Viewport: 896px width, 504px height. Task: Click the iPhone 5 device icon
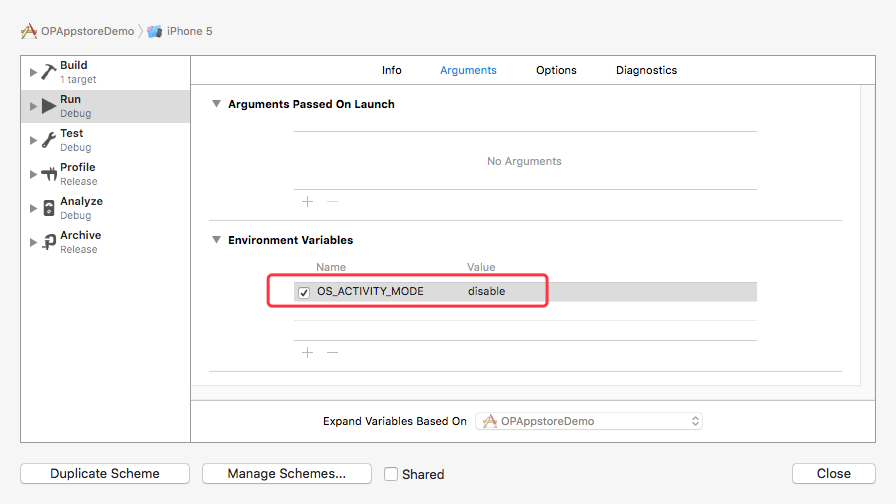155,31
